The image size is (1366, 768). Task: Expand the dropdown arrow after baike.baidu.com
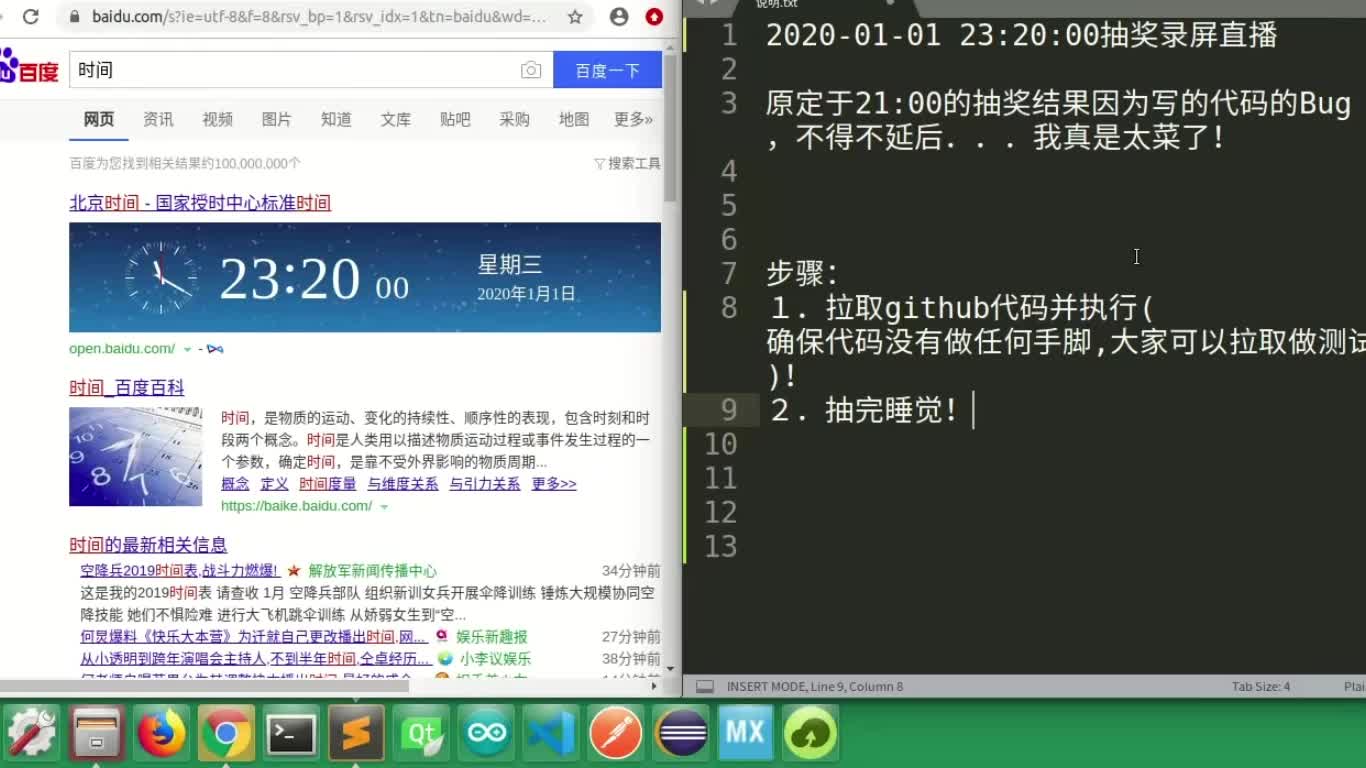(x=384, y=507)
